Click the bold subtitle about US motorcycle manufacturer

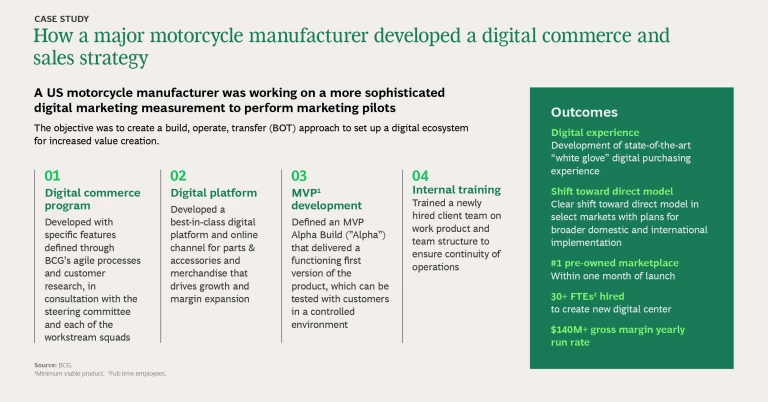(x=239, y=100)
